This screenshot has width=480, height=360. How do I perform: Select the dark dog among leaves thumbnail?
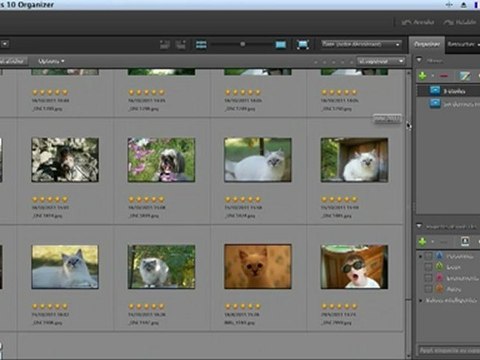coord(65,160)
